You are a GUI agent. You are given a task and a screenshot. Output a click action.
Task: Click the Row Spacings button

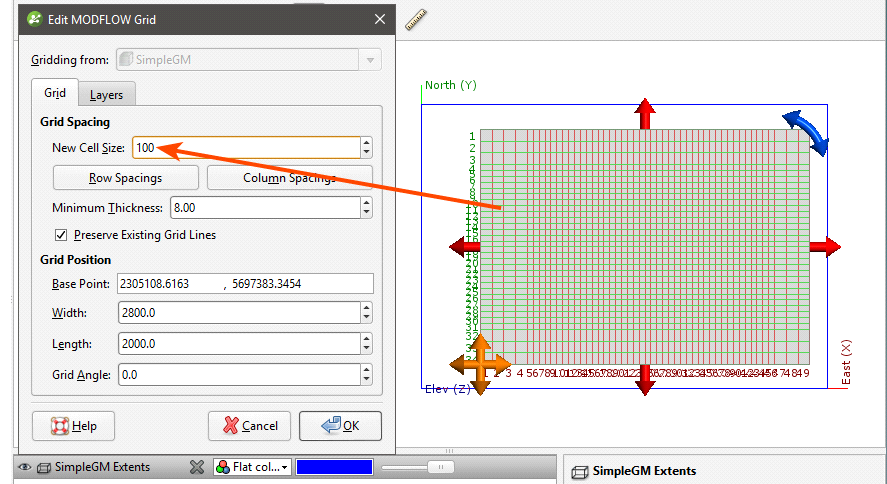click(126, 178)
